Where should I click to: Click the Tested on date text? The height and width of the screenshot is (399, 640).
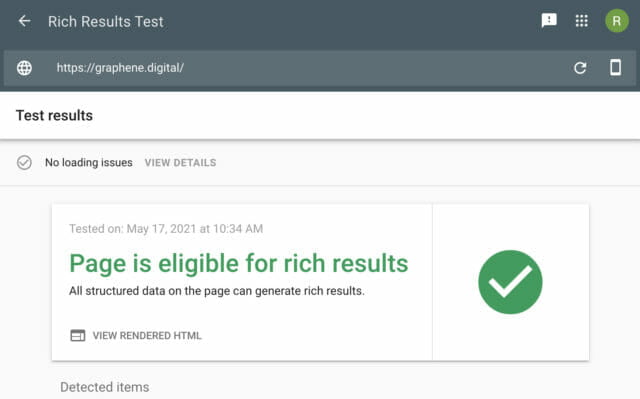click(x=166, y=228)
